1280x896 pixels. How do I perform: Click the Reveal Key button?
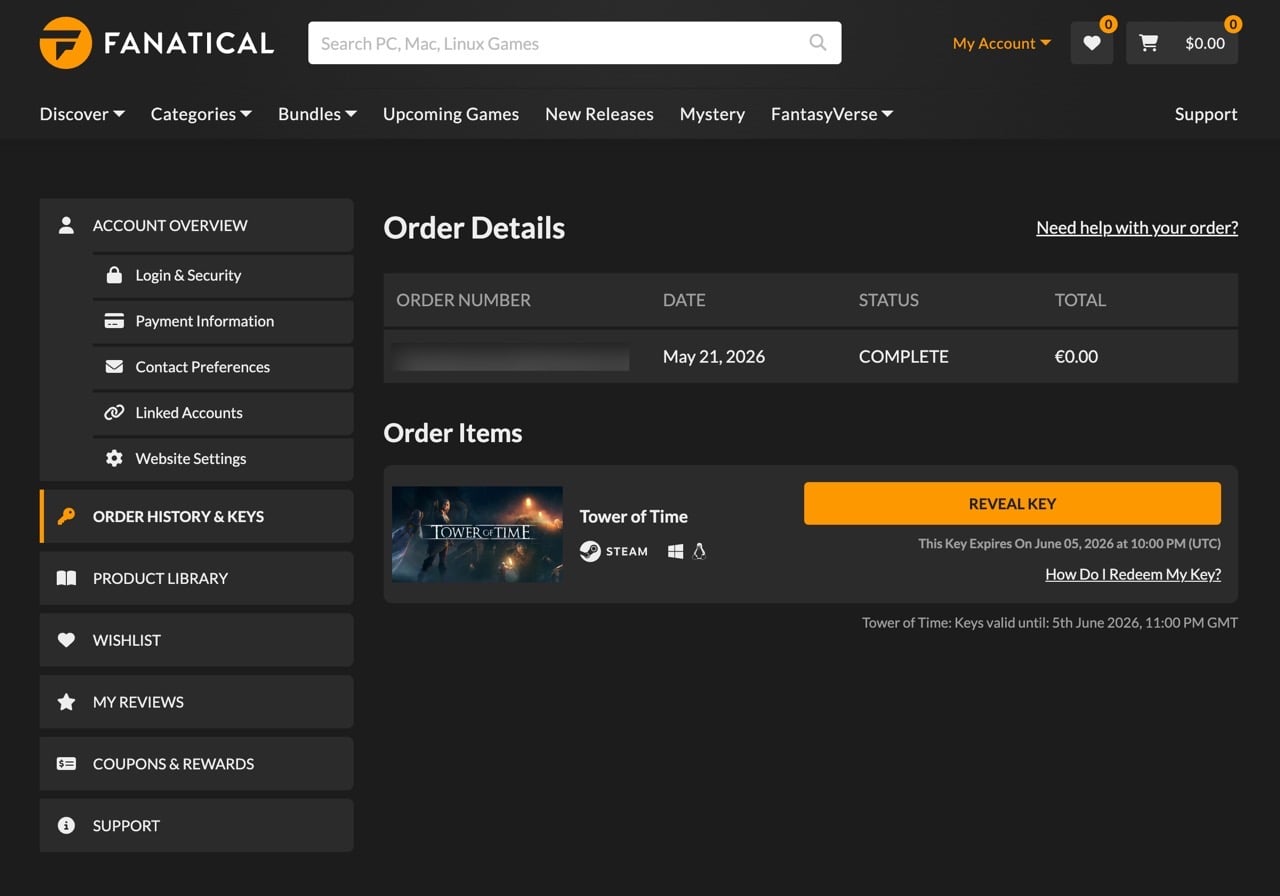(1012, 504)
